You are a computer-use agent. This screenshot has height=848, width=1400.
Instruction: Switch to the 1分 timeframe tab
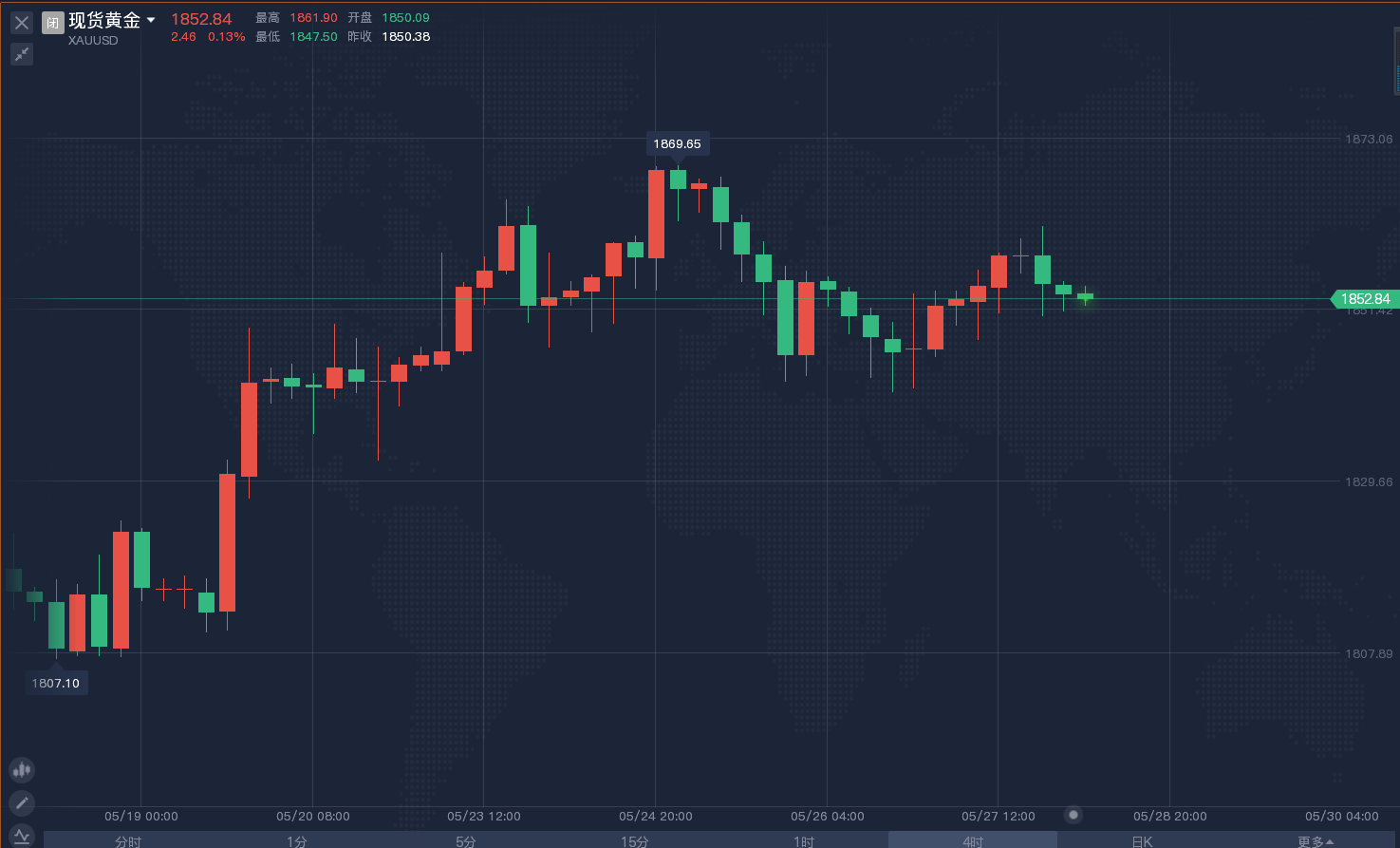pos(297,840)
